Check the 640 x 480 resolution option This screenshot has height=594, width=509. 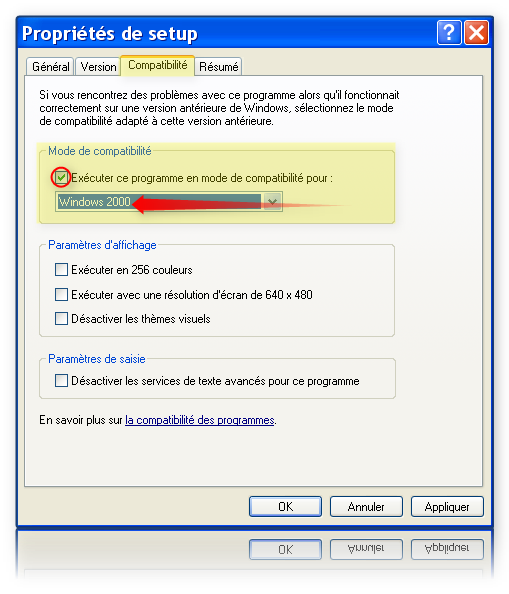tap(61, 294)
